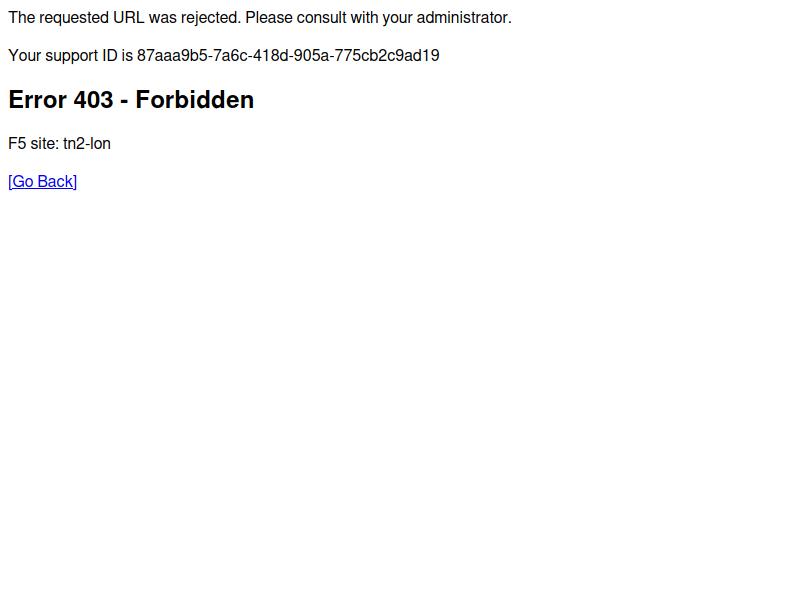Click the Your support ID is label

(x=70, y=55)
